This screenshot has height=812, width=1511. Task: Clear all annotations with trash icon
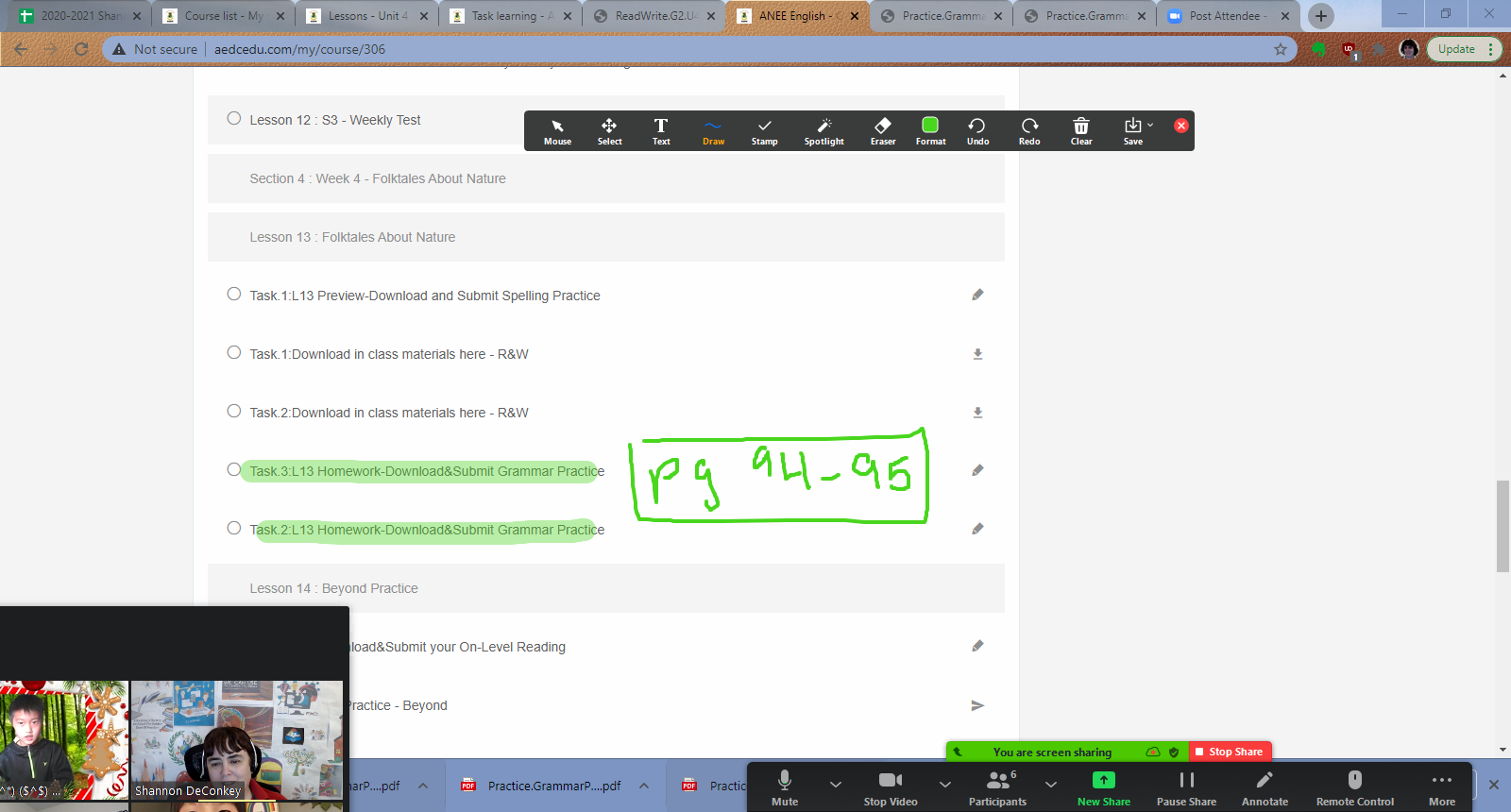point(1081,131)
